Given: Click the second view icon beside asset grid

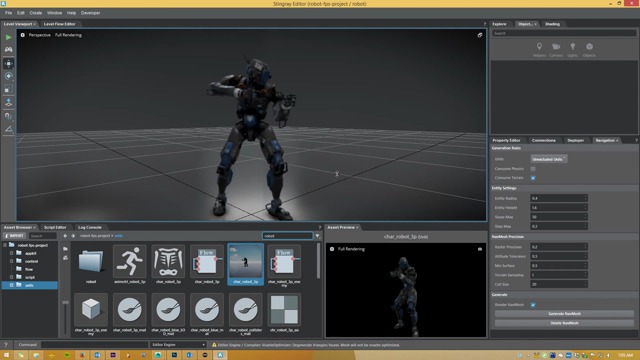Looking at the screenshot, I should tap(65, 258).
